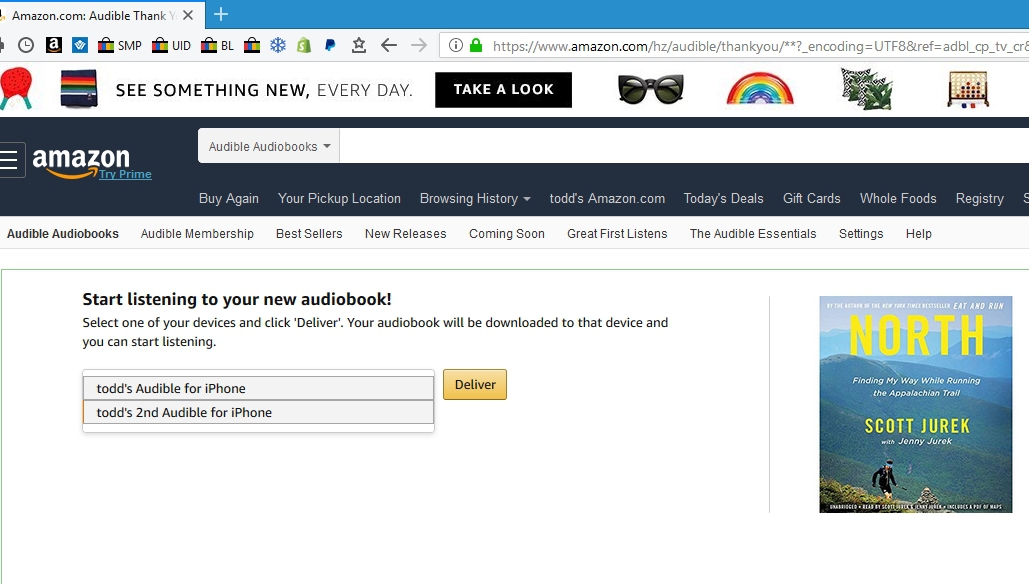Viewport: 1029px width, 584px height.
Task: Open Audible Settings
Action: point(861,234)
